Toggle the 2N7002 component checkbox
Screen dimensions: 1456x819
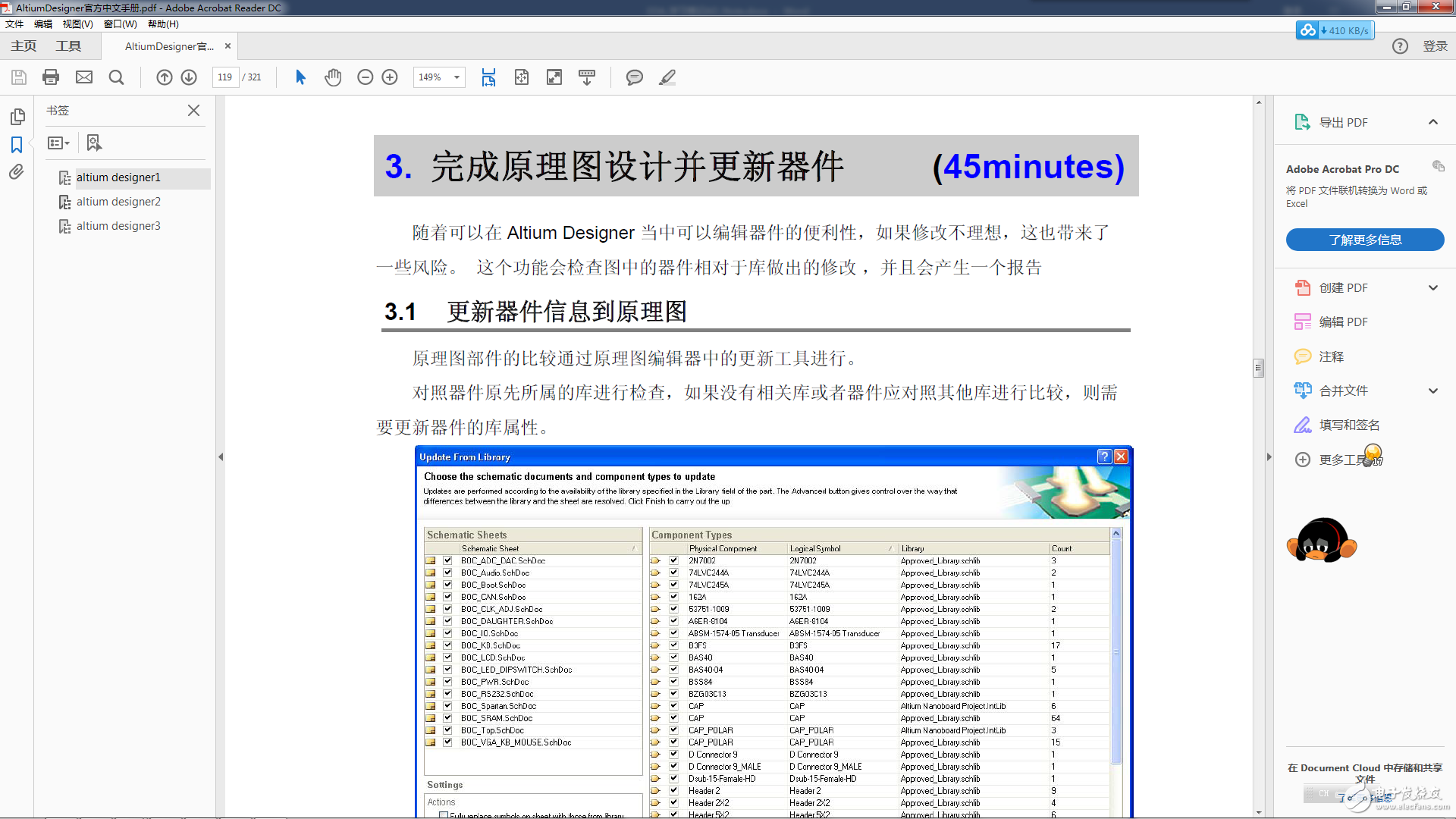[673, 560]
